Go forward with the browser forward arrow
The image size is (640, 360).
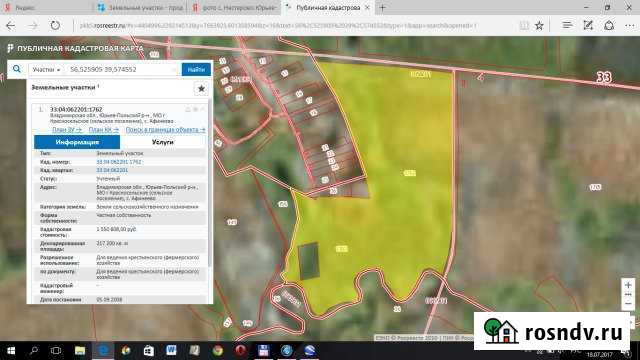click(x=33, y=26)
